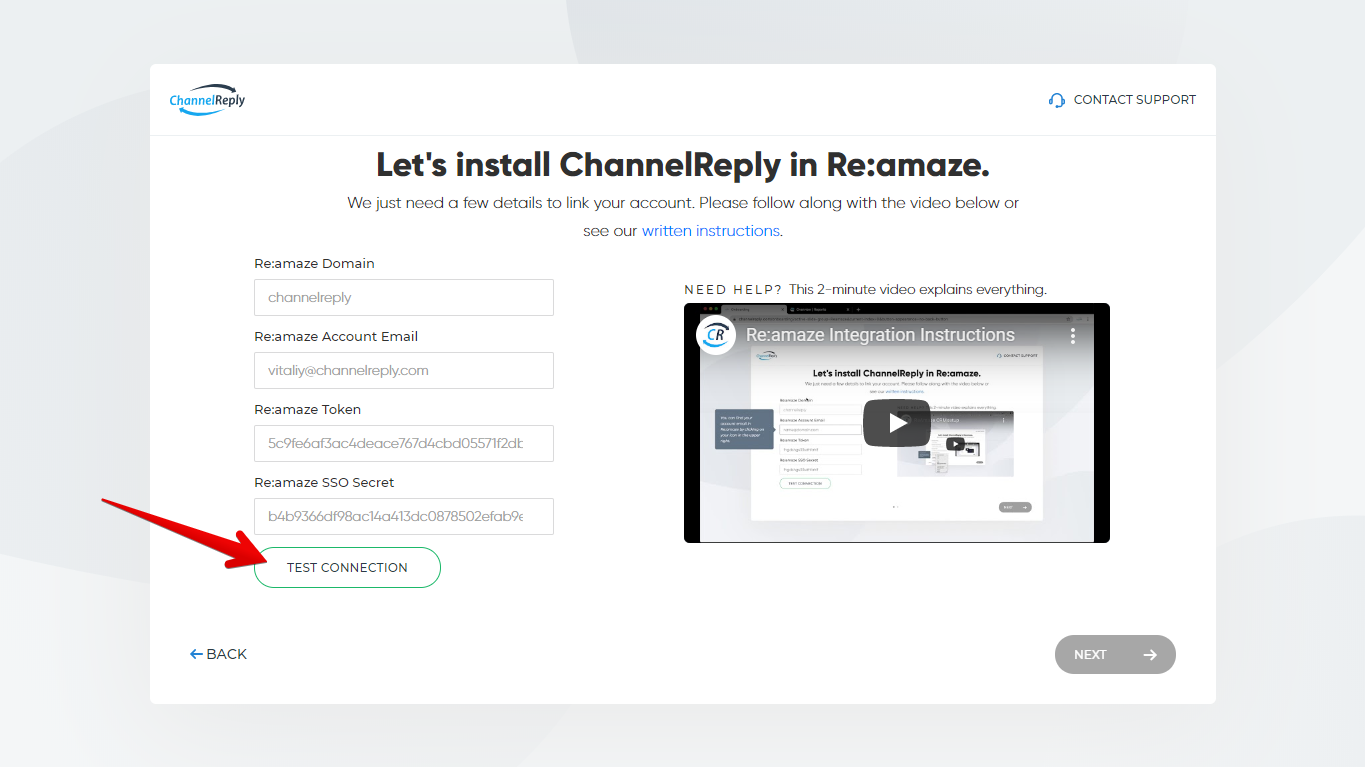Screen dimensions: 1365x767
Task: Click the ChannelReply logo
Action: click(x=207, y=99)
